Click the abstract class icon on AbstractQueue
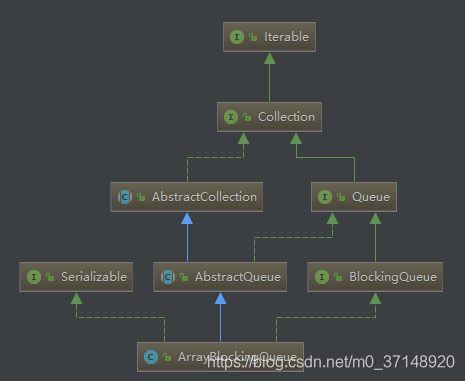 click(168, 277)
